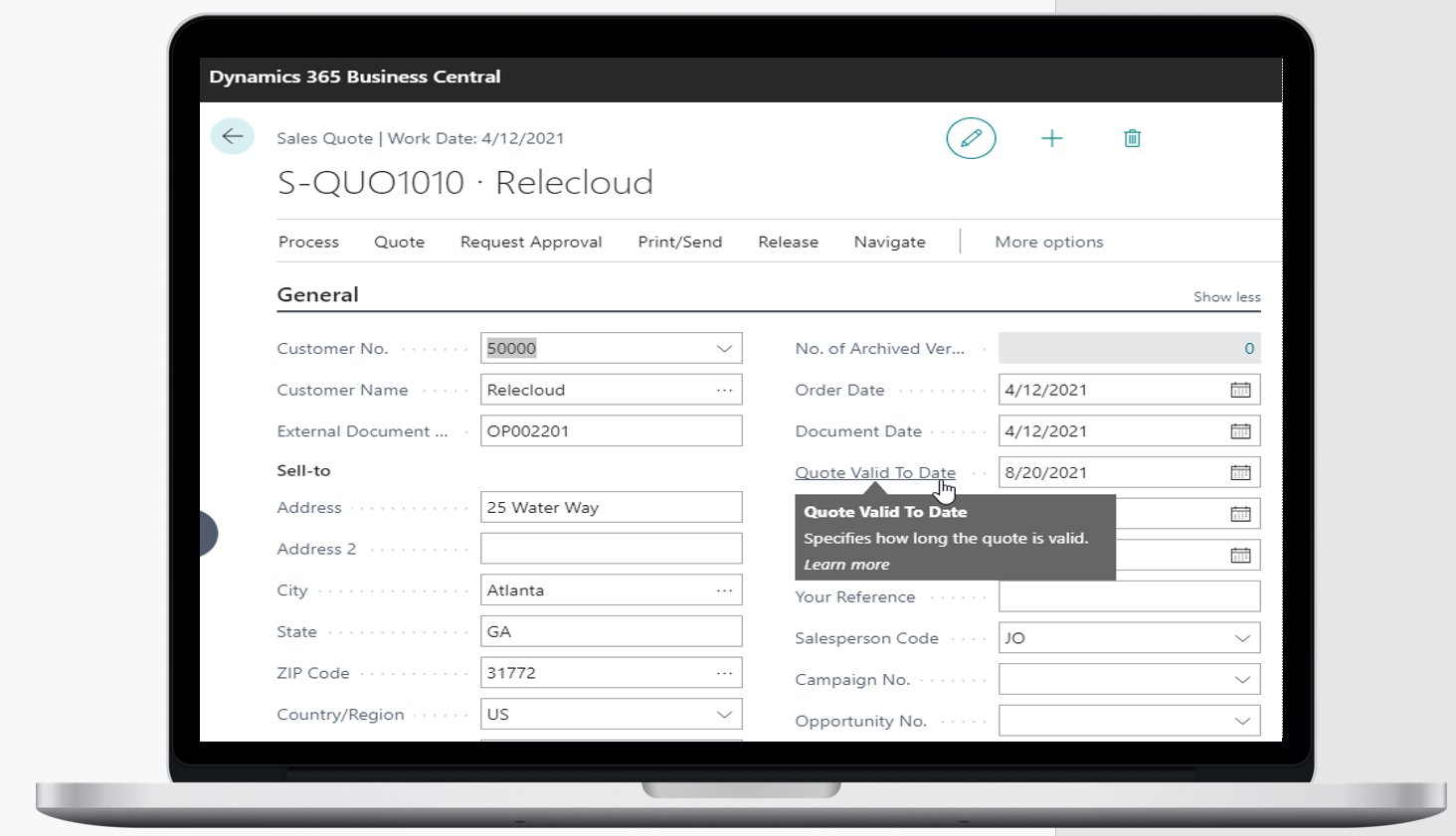
Task: Expand the Salesperson Code dropdown
Action: coord(1242,638)
